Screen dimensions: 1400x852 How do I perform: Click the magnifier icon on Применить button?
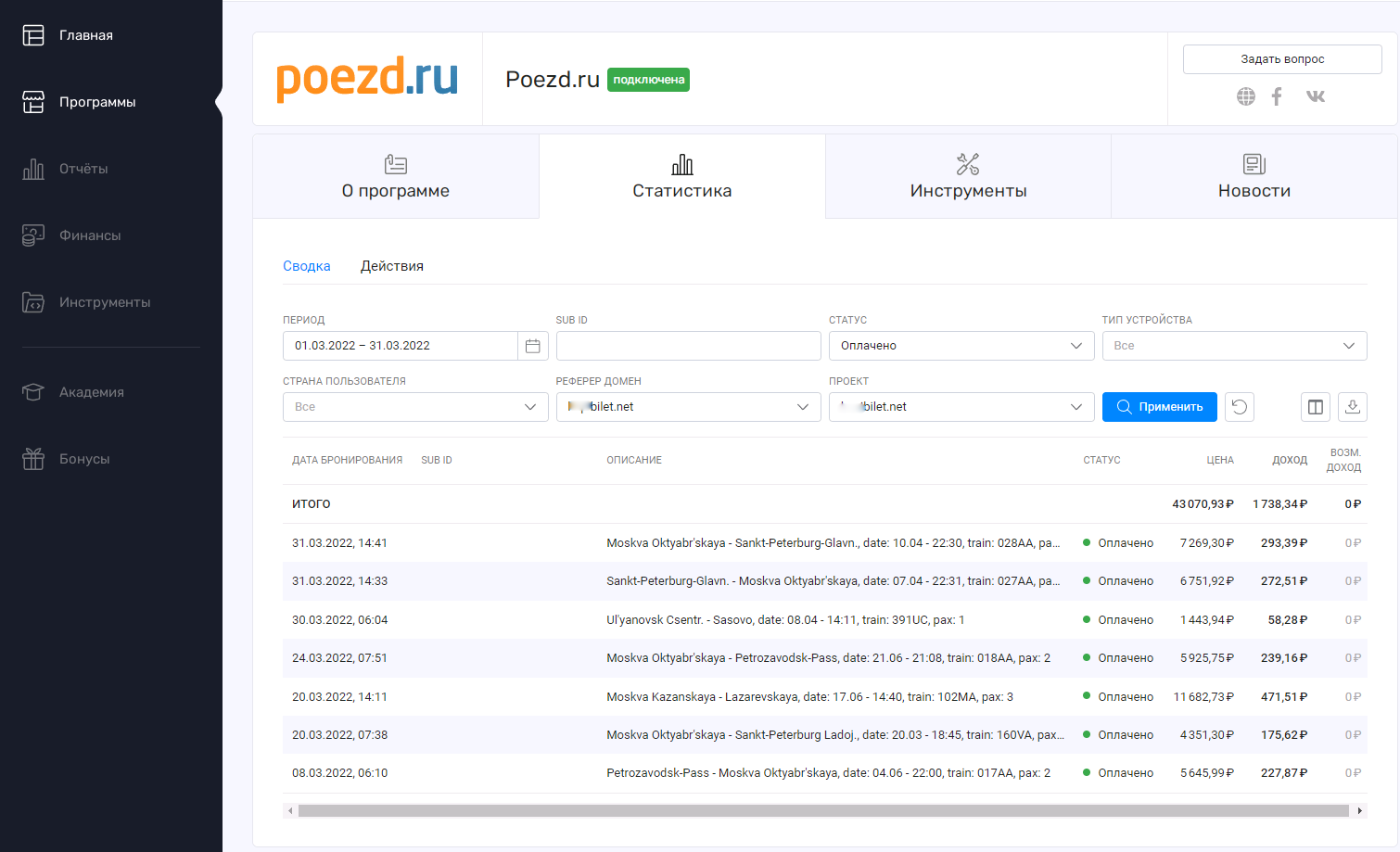pyautogui.click(x=1124, y=407)
